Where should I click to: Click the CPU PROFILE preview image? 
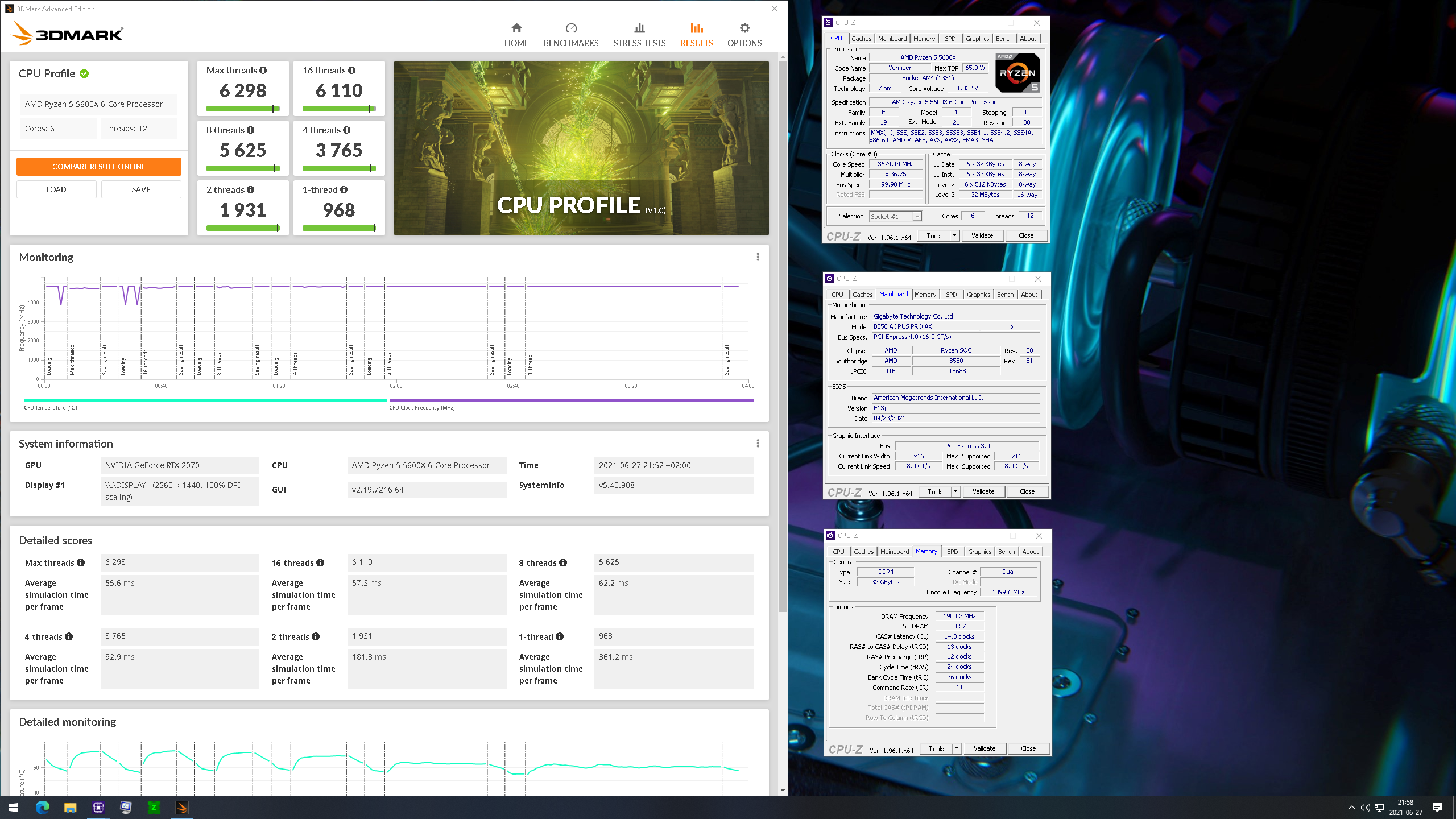pos(581,148)
